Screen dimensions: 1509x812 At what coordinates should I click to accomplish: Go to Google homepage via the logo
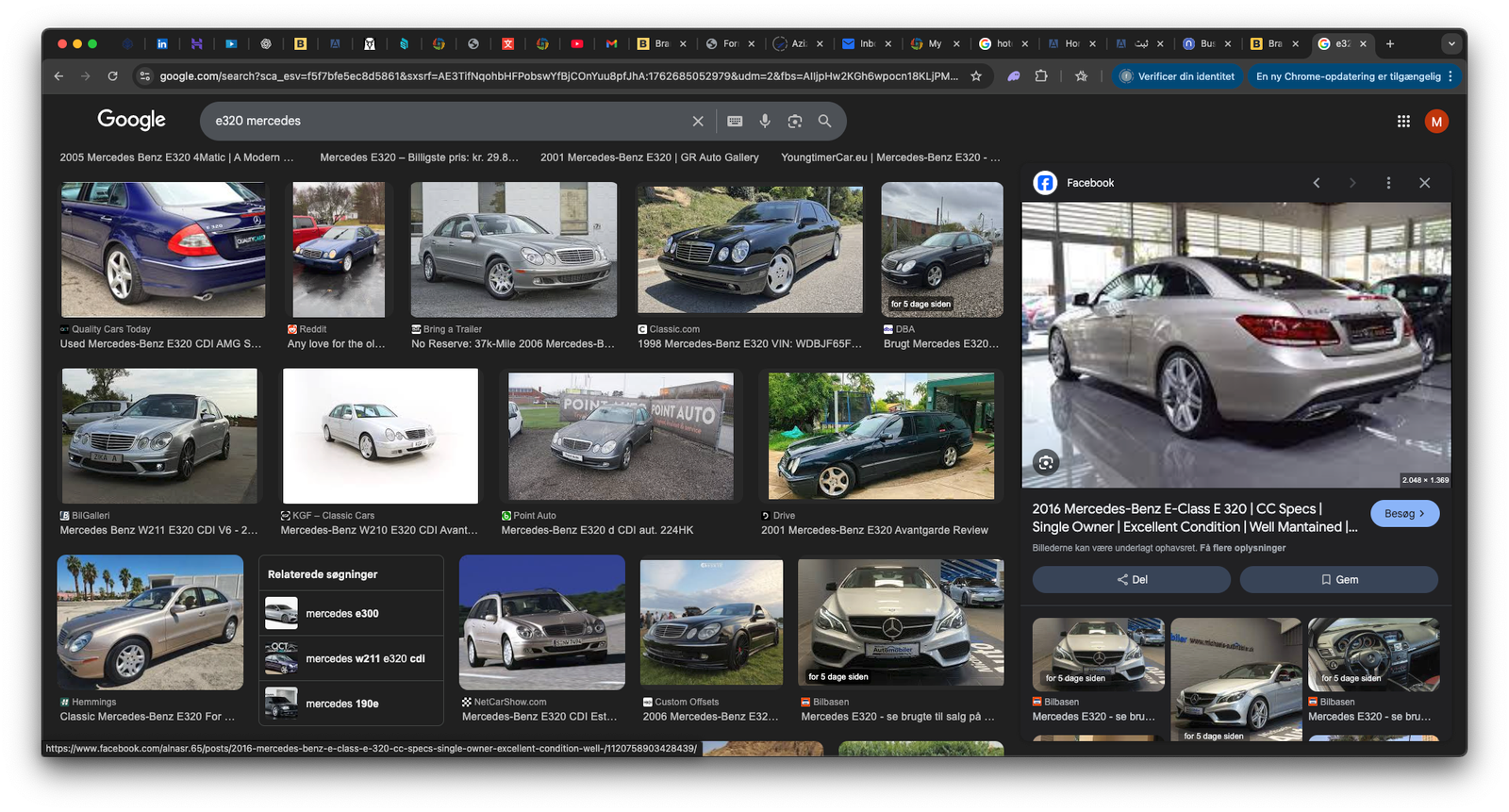(131, 120)
